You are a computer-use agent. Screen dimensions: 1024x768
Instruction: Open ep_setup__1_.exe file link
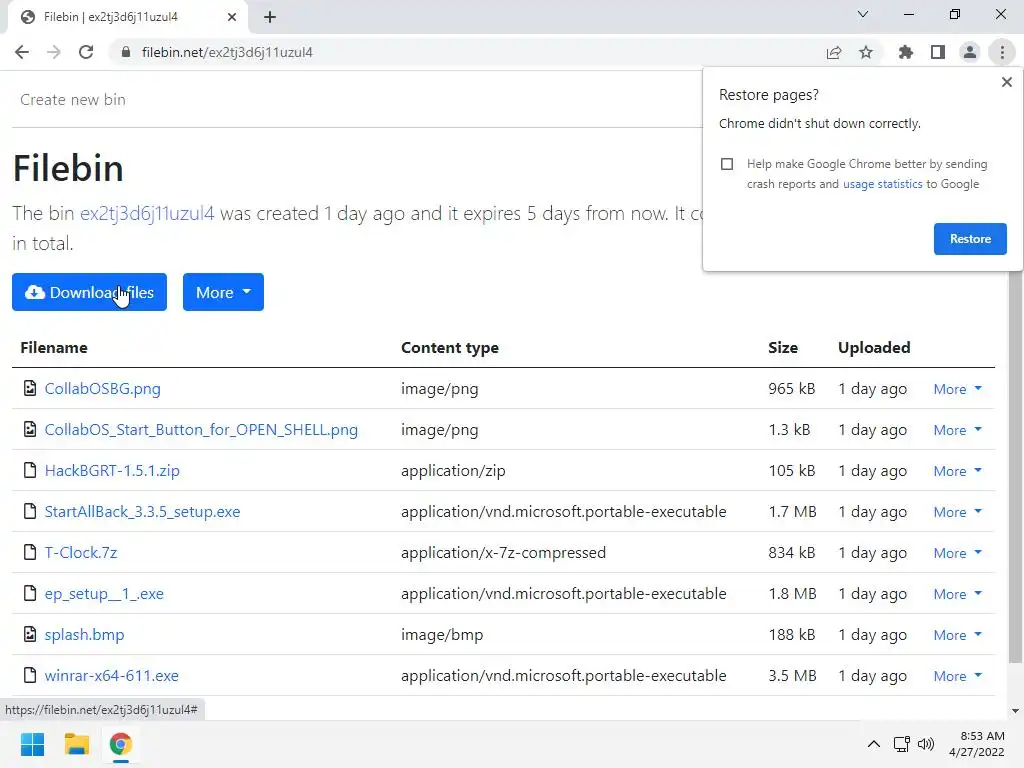point(104,594)
